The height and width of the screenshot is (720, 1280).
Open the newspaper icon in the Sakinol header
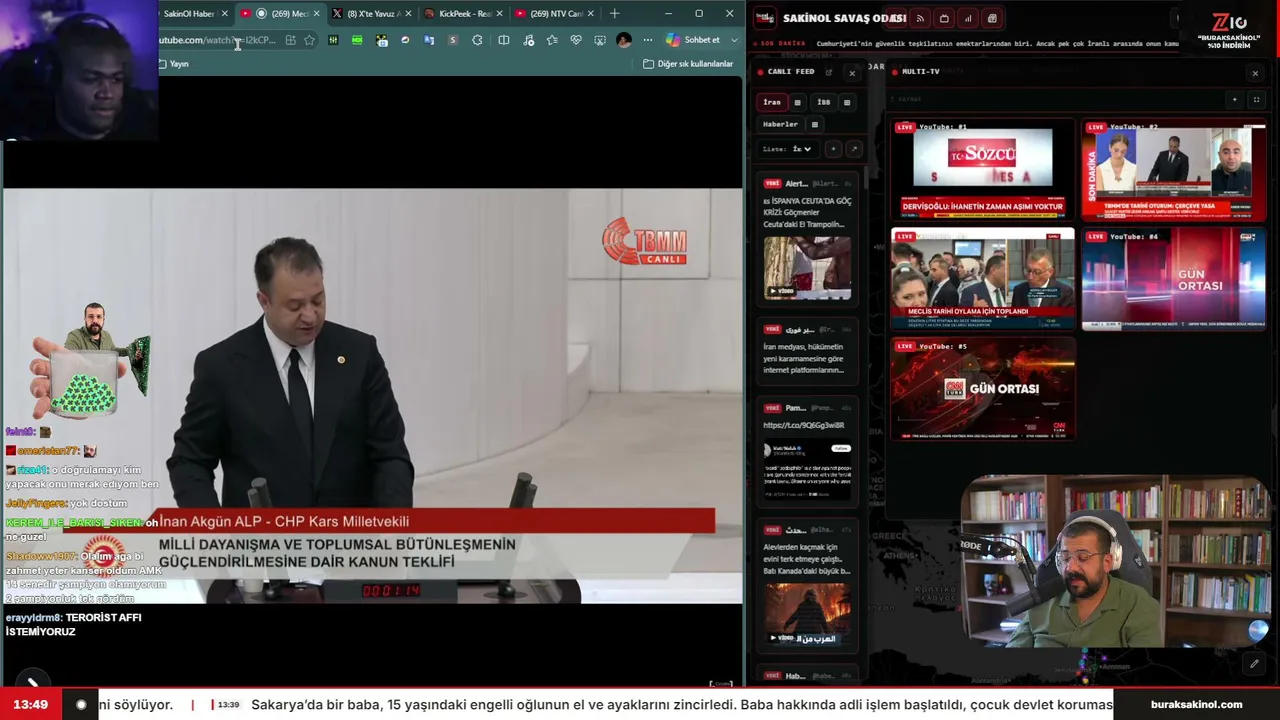tap(992, 18)
